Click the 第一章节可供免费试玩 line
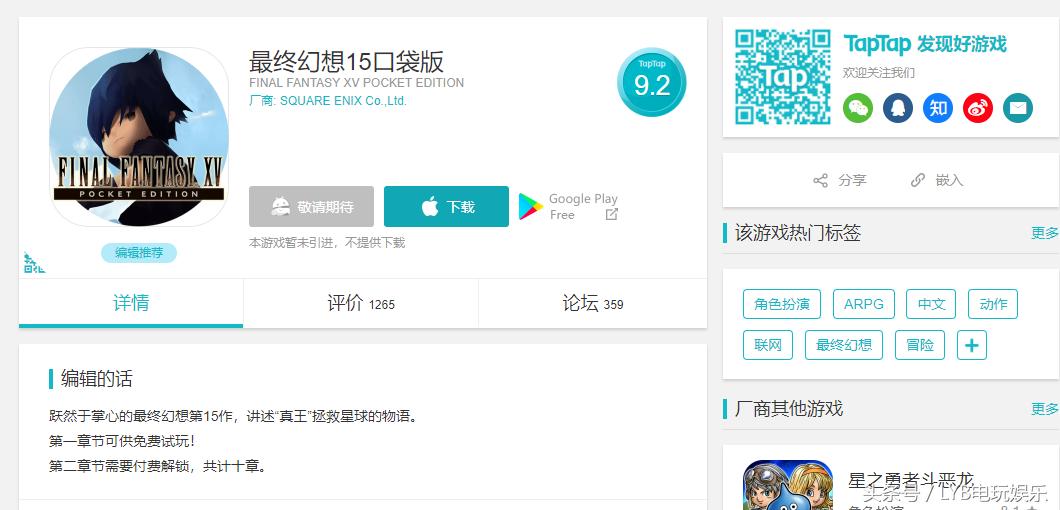Viewport: 1060px width, 510px height. click(123, 441)
